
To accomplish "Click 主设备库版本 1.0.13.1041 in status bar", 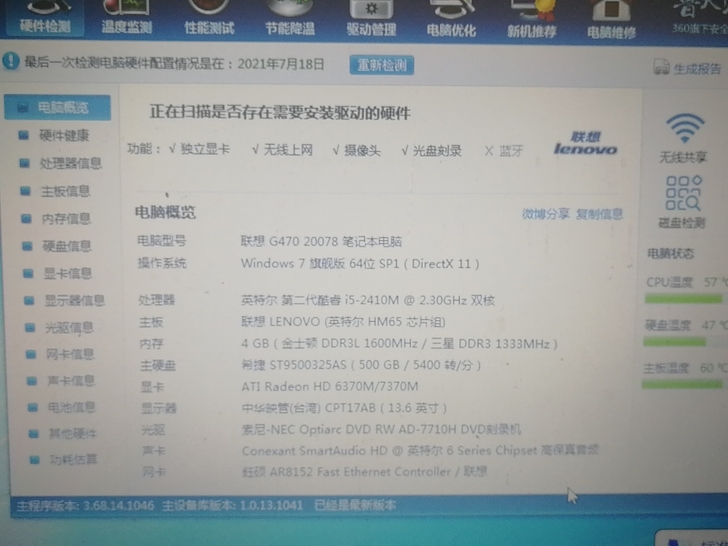I will [x=232, y=505].
